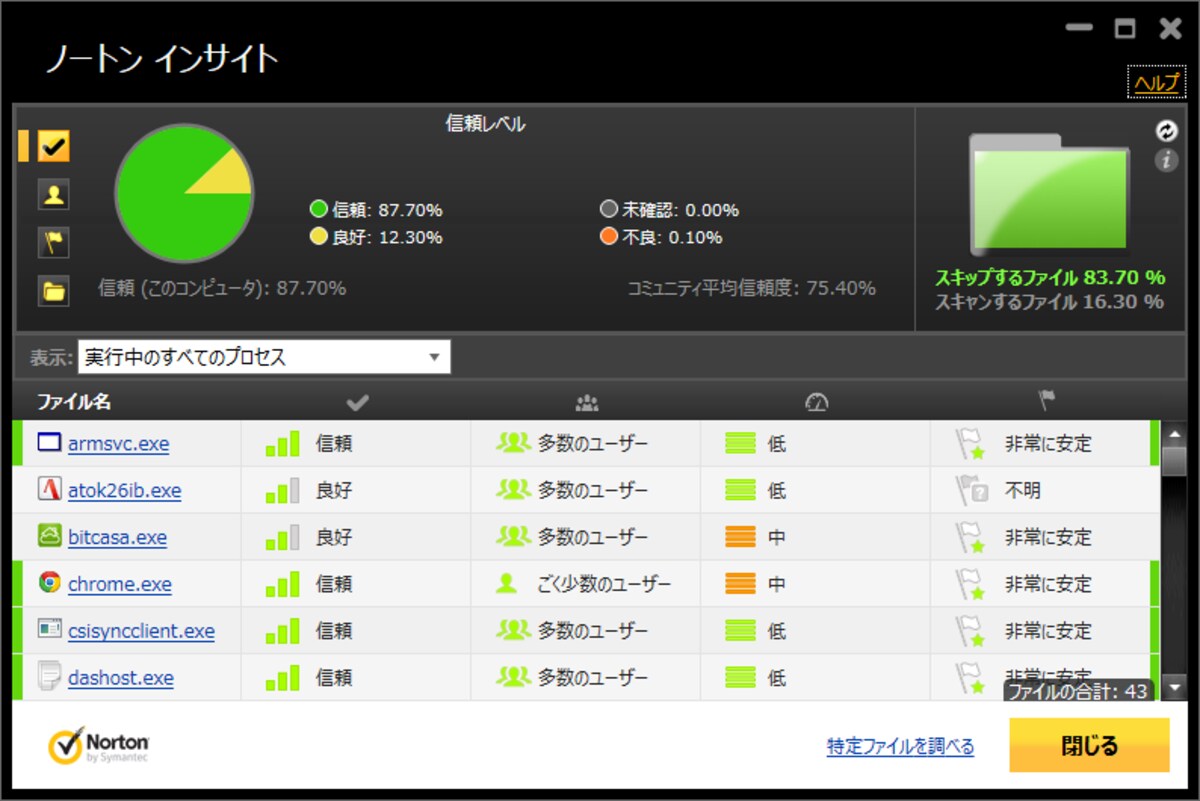Sort by the stability flag column header
The height and width of the screenshot is (801, 1200).
1046,402
